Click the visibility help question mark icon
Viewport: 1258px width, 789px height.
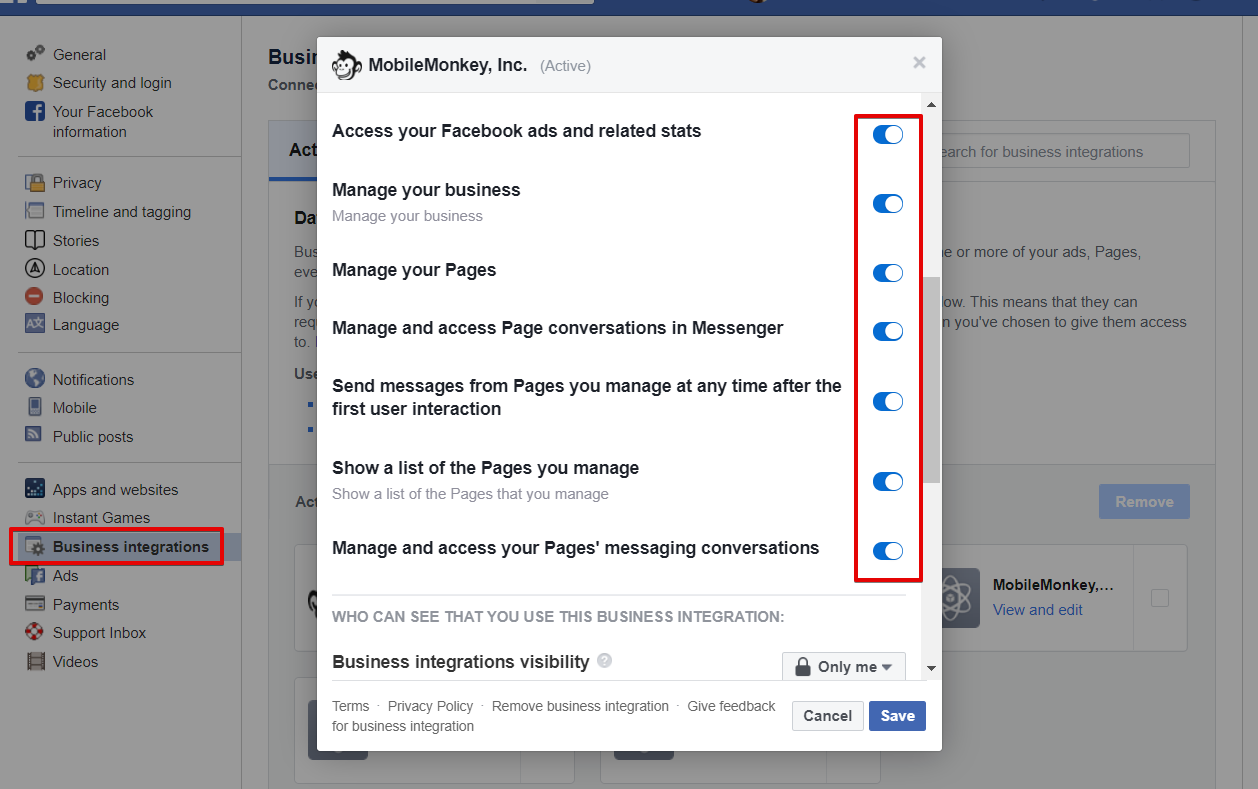(604, 661)
